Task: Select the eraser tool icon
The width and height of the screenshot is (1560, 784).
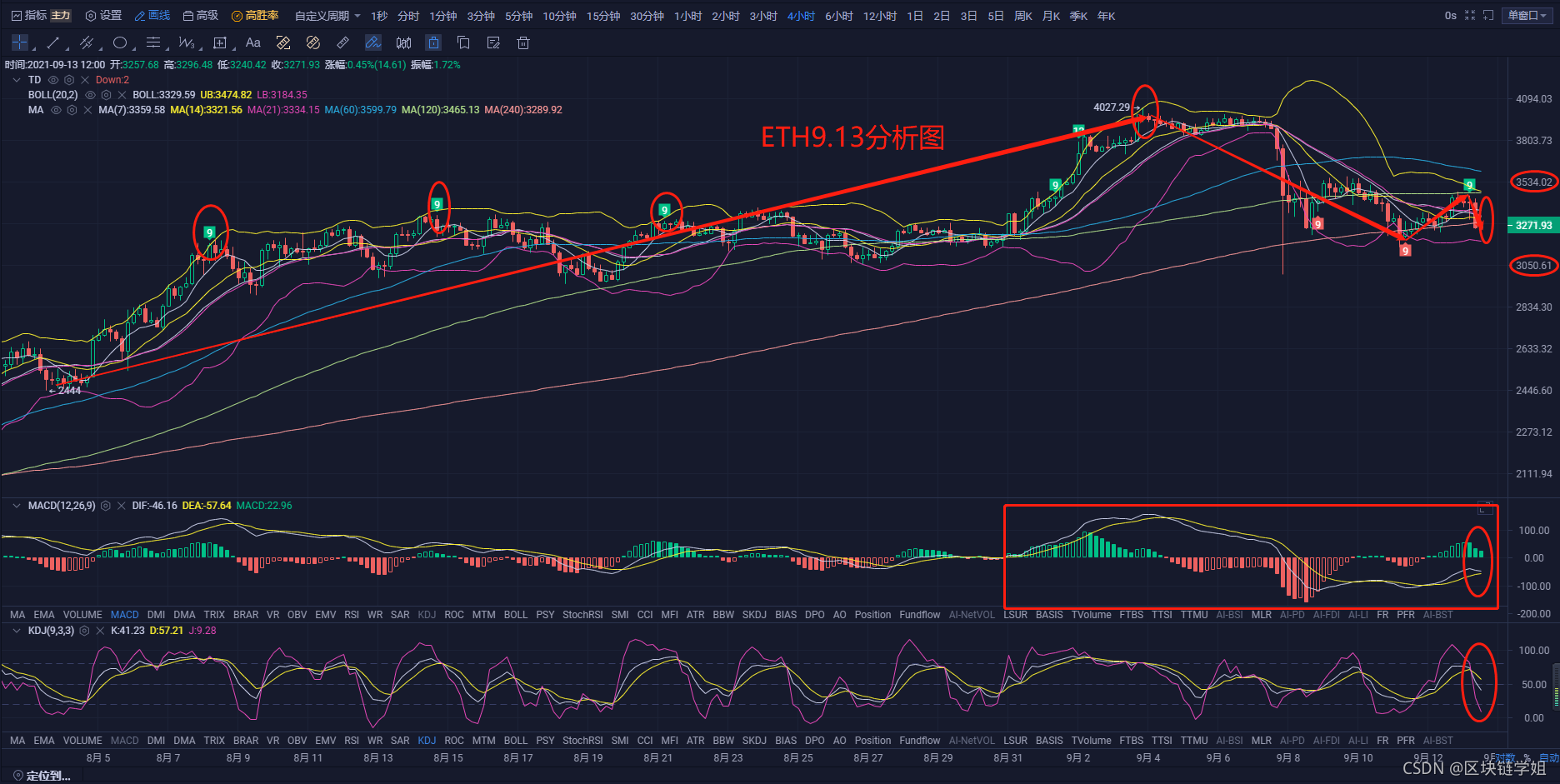Action: point(343,42)
